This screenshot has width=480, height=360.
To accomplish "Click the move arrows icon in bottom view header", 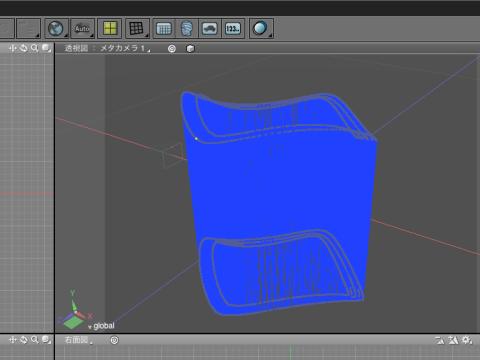I will 13,340.
